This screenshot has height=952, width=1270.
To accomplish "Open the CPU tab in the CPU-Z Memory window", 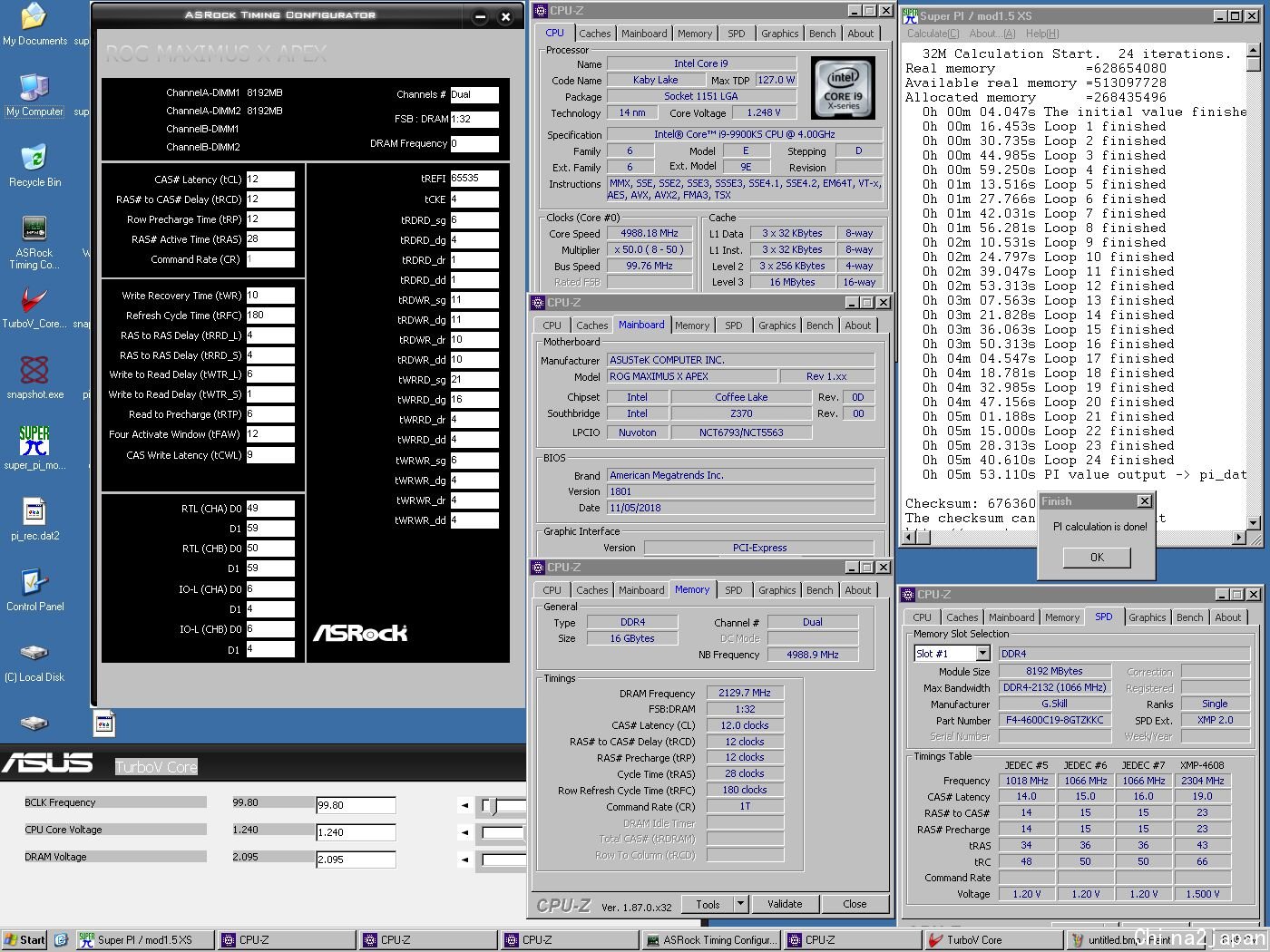I will pyautogui.click(x=552, y=590).
